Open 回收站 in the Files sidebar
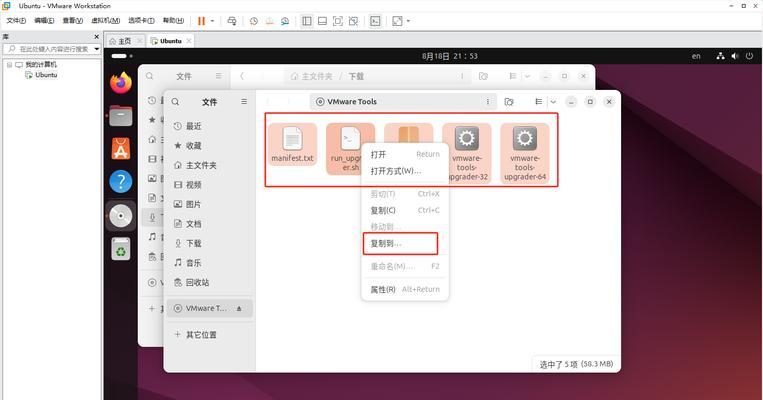 [x=210, y=282]
